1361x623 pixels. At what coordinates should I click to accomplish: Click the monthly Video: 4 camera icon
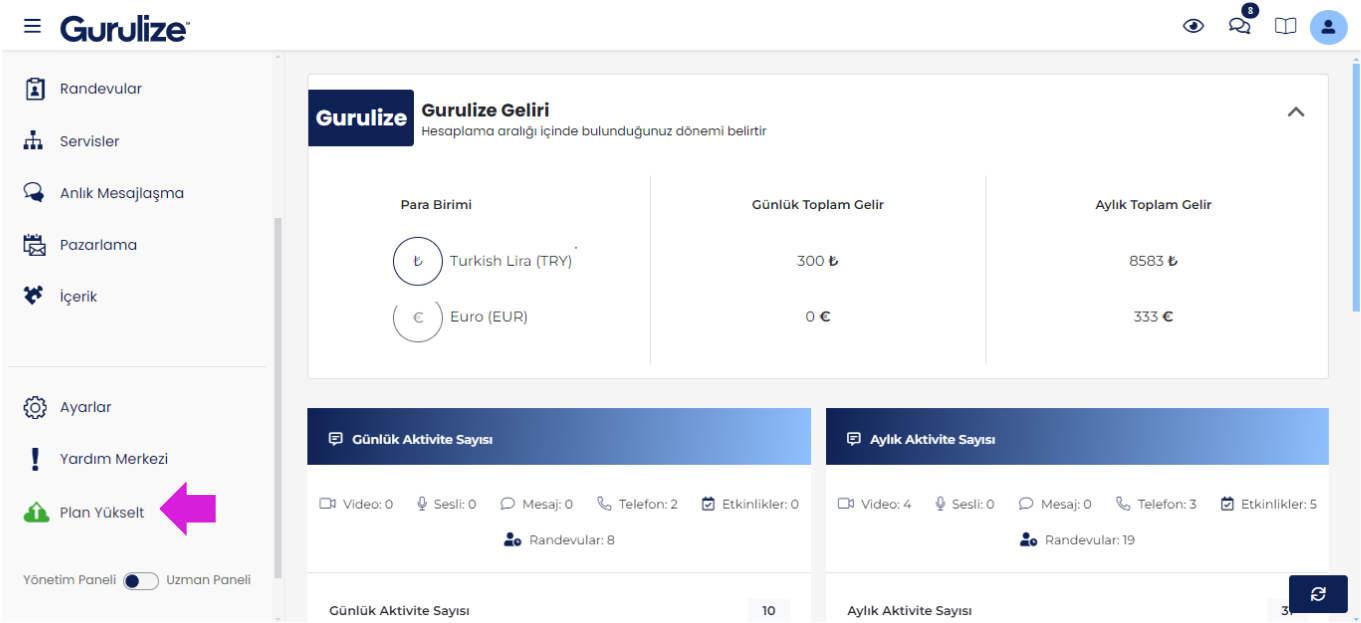[846, 504]
